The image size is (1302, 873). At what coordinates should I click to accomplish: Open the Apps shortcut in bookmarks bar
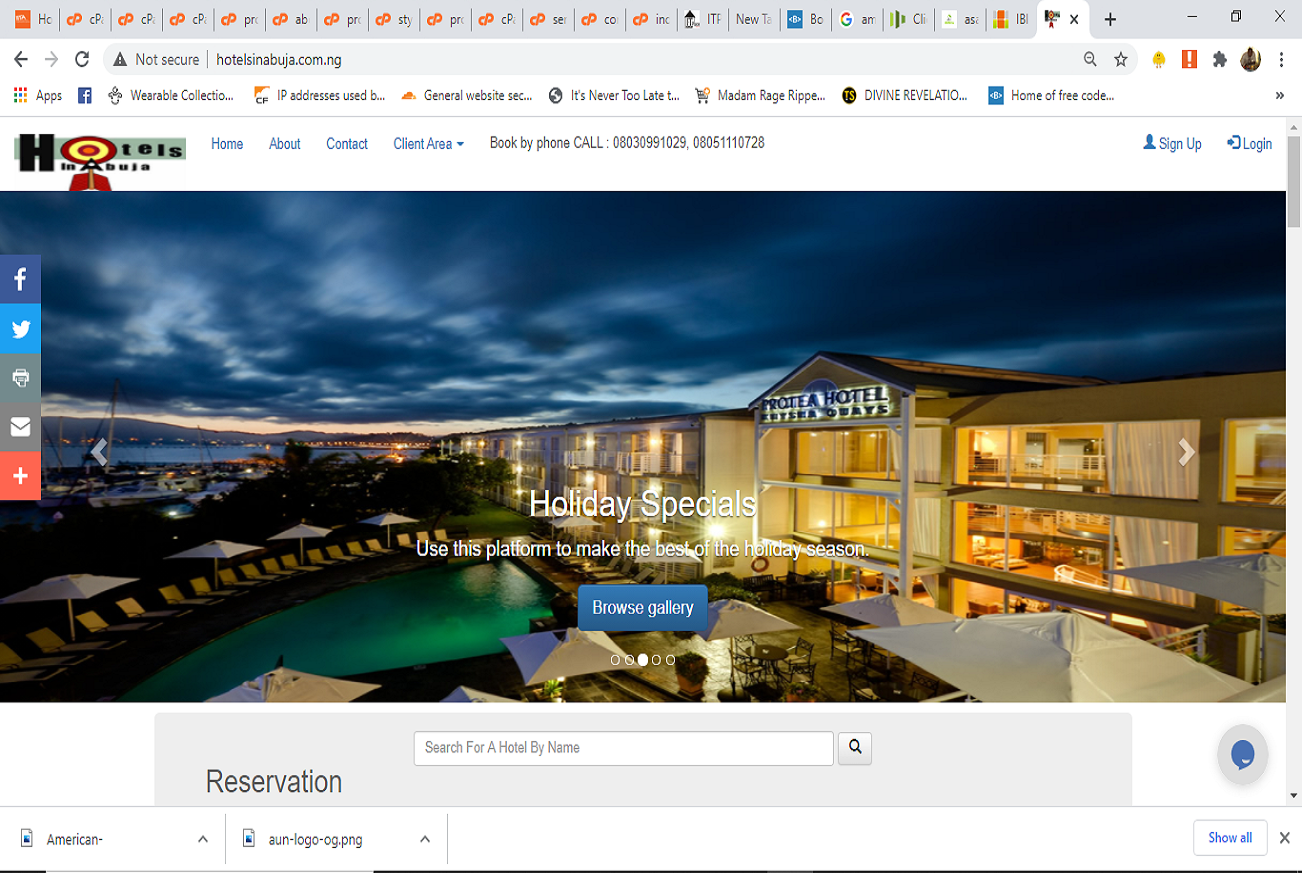pos(37,96)
